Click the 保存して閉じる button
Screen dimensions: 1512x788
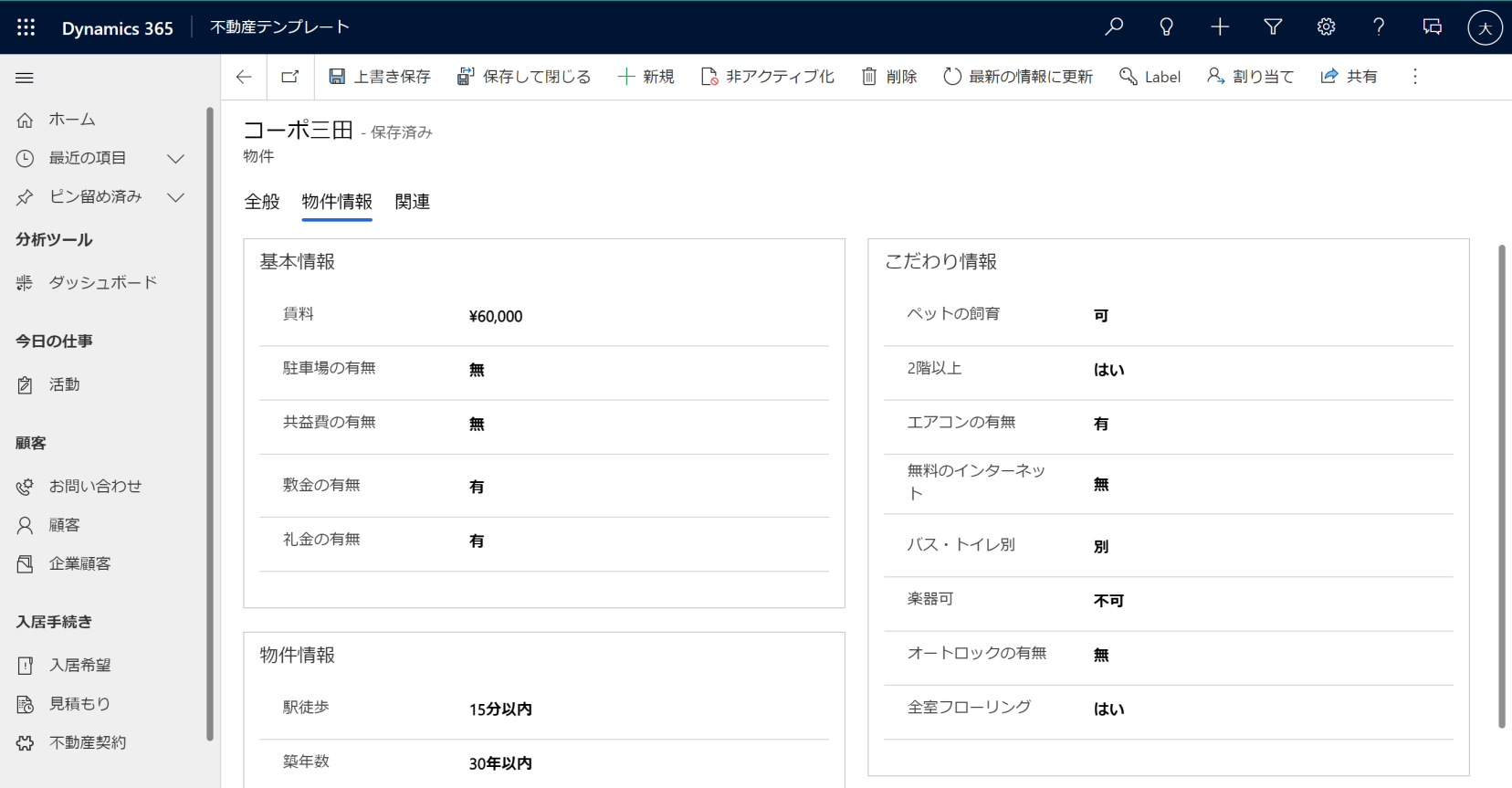[524, 77]
